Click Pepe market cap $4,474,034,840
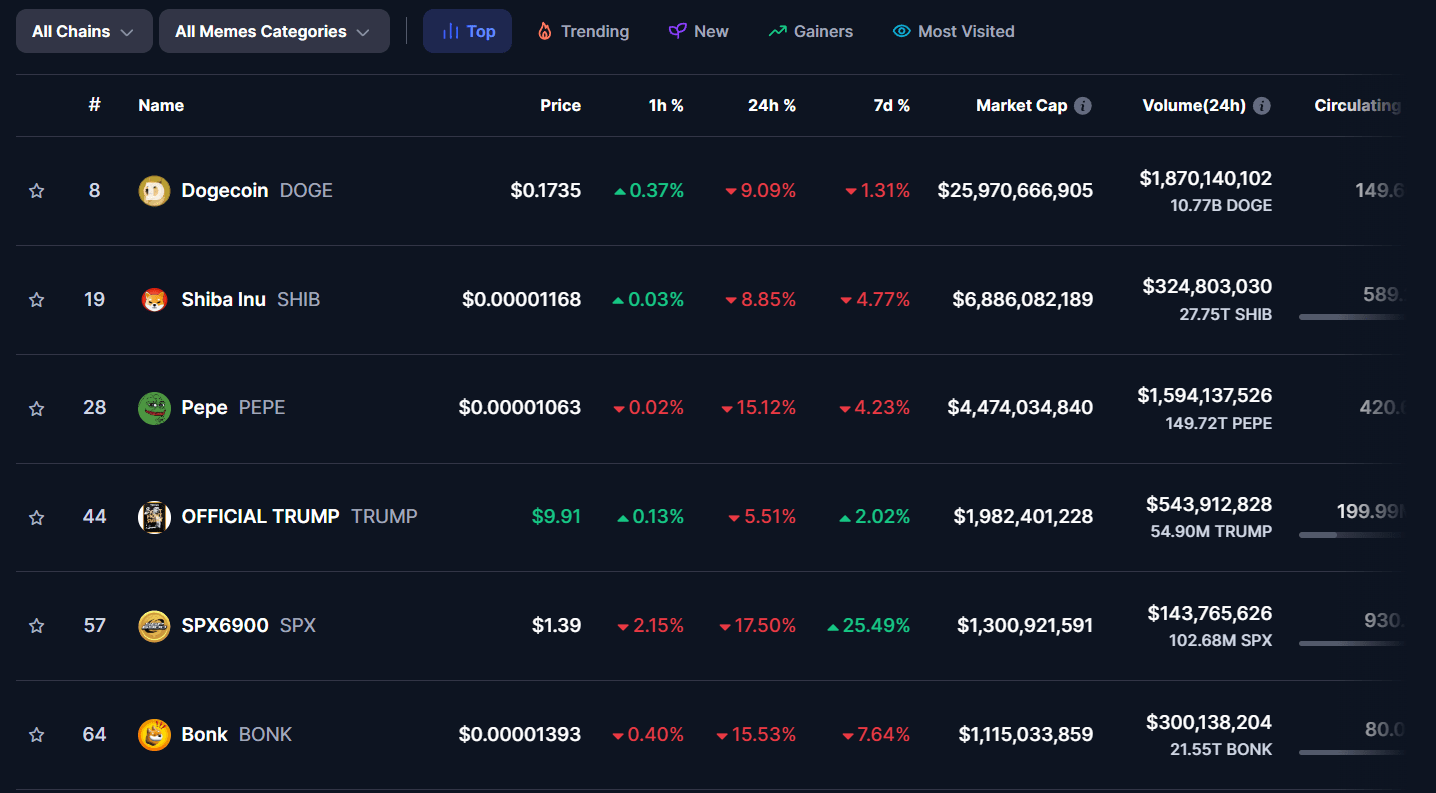 tap(1020, 408)
